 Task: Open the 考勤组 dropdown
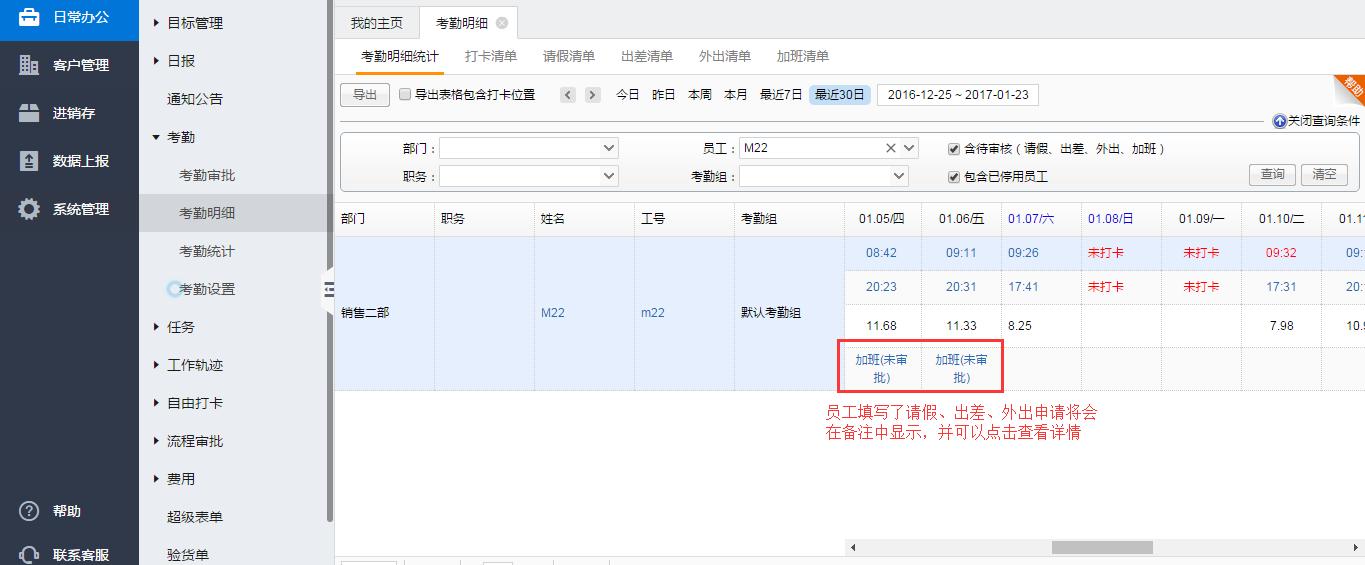[824, 176]
